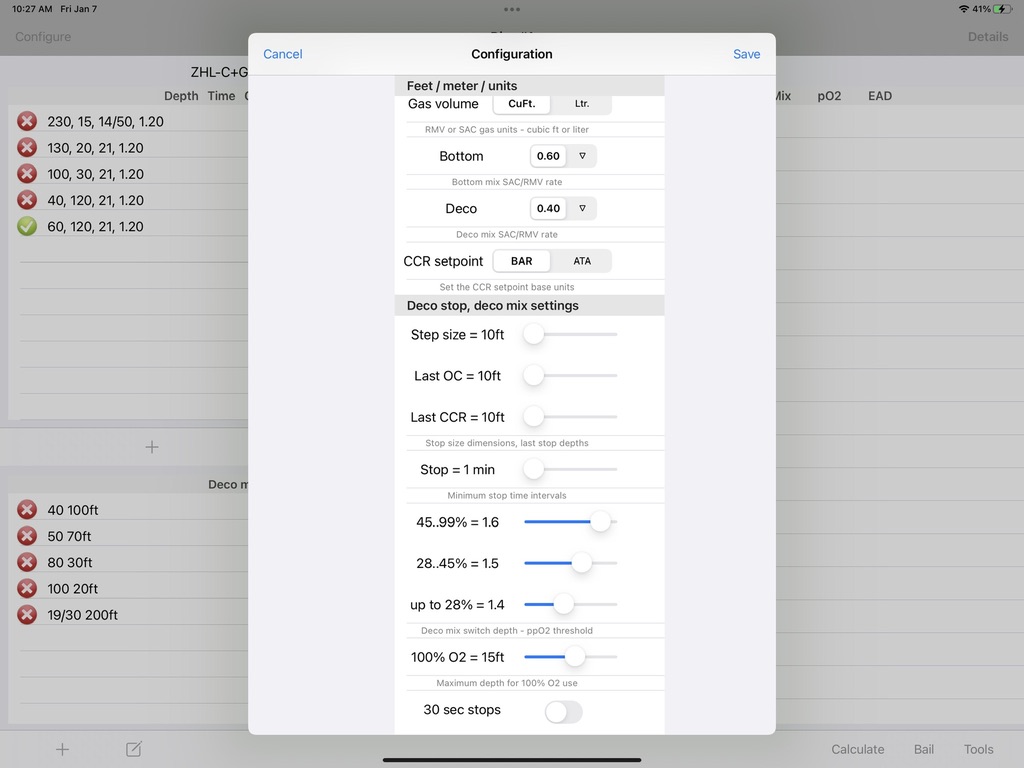
Task: Click the Time column header
Action: tap(221, 96)
